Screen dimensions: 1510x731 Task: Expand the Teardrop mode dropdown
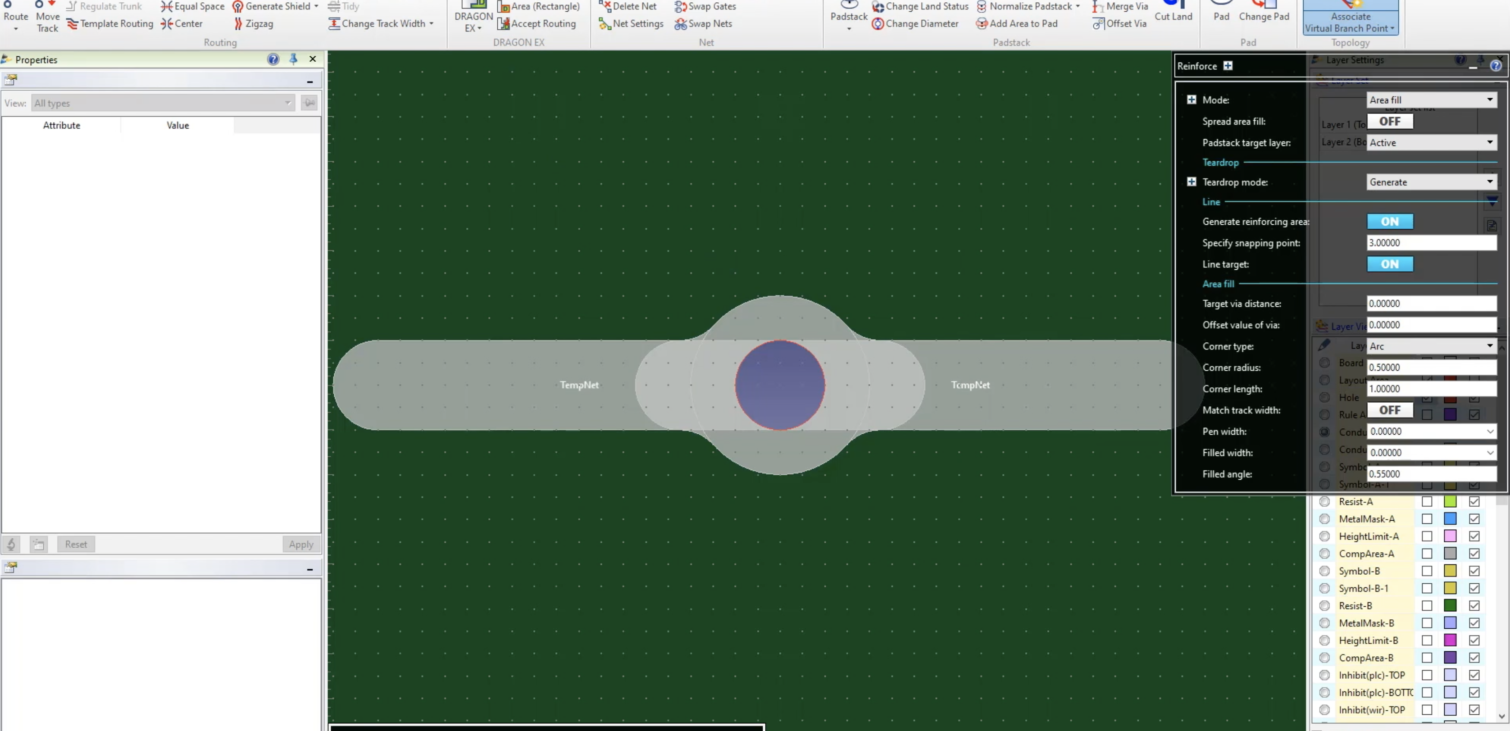[1431, 182]
